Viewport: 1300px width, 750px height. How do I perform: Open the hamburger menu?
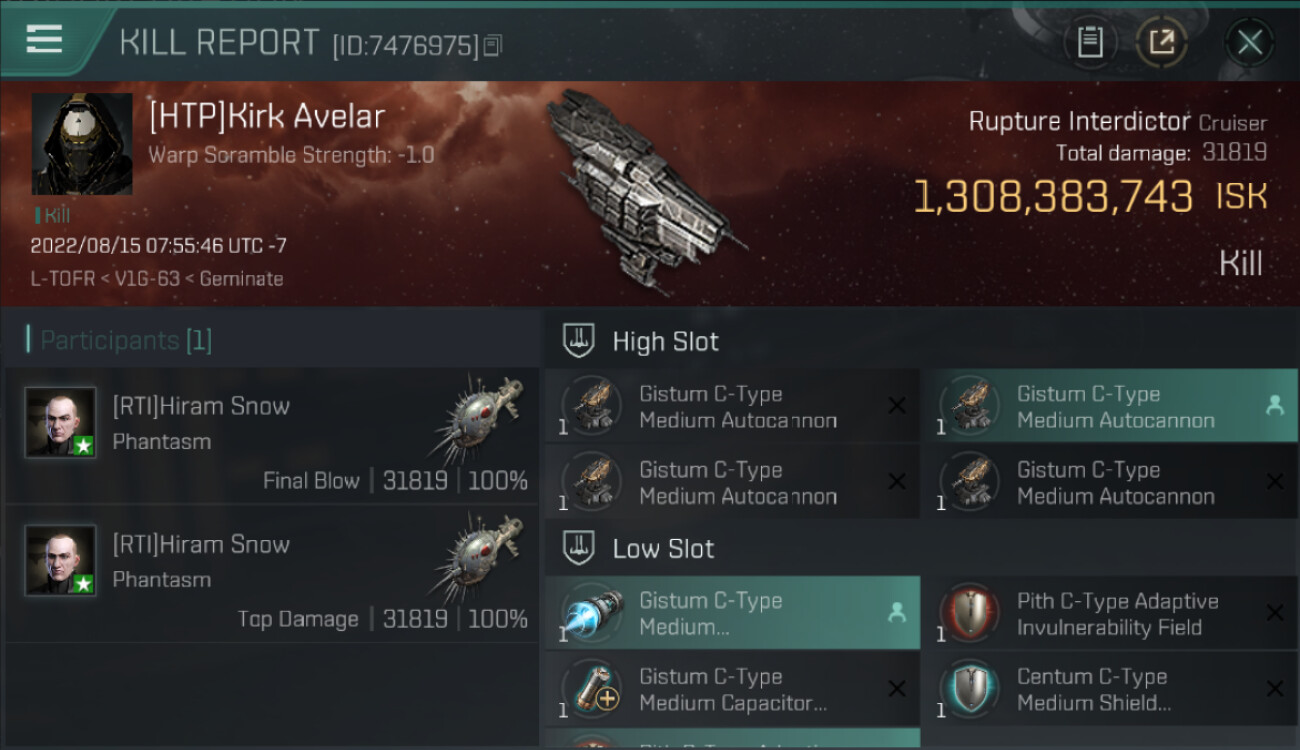(45, 40)
